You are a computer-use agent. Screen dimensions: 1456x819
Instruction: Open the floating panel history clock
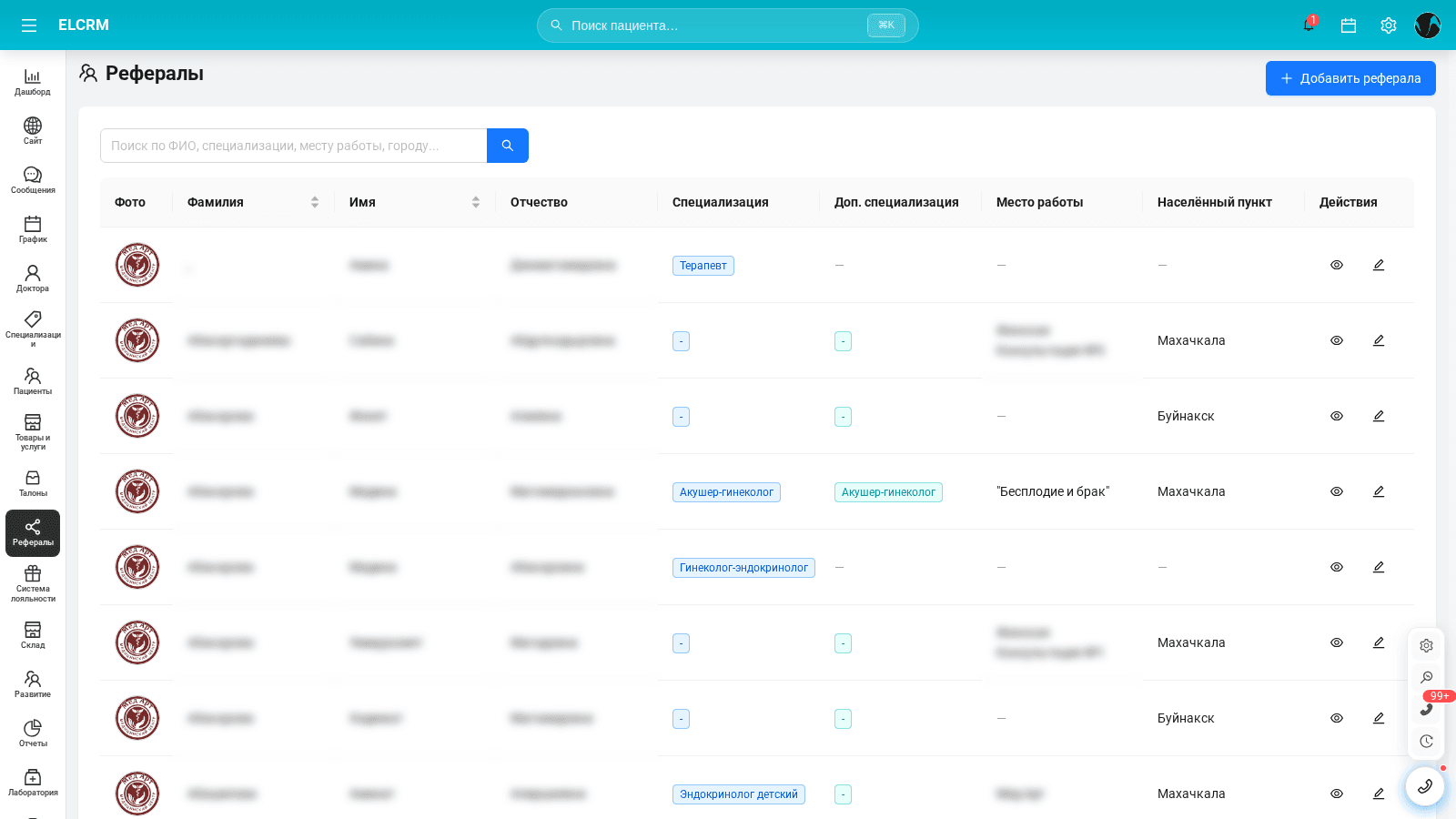pos(1426,741)
